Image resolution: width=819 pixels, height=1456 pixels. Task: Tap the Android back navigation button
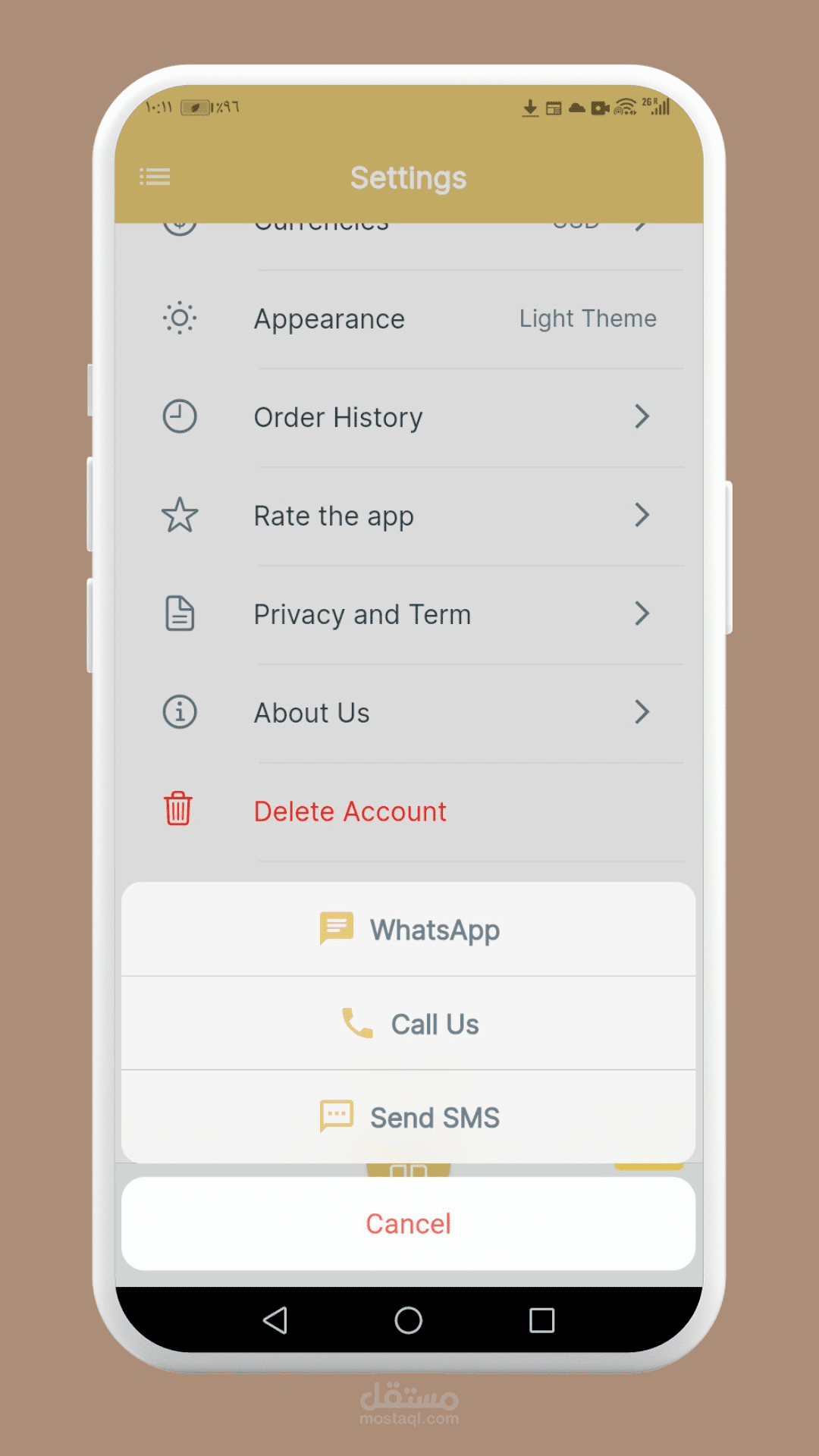point(275,1320)
